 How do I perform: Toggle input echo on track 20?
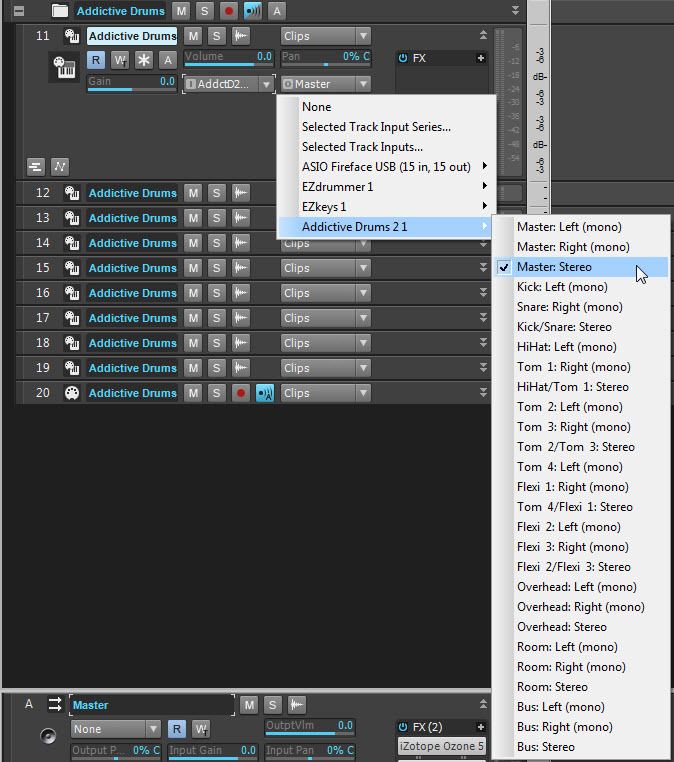265,393
